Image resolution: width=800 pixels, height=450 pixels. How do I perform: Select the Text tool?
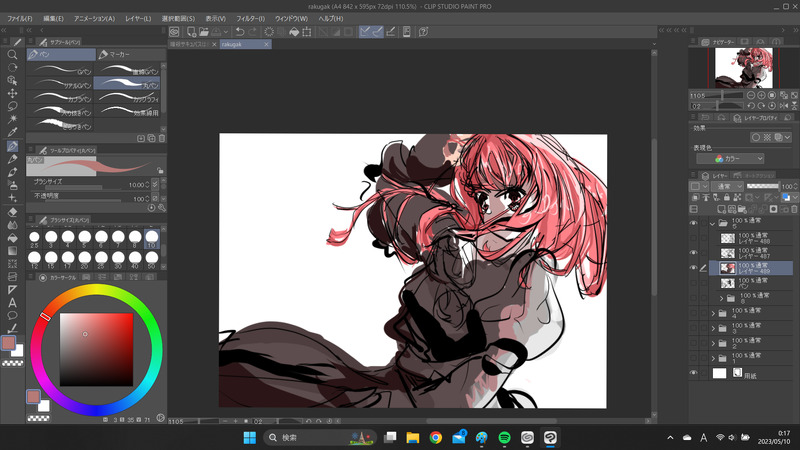pos(12,303)
